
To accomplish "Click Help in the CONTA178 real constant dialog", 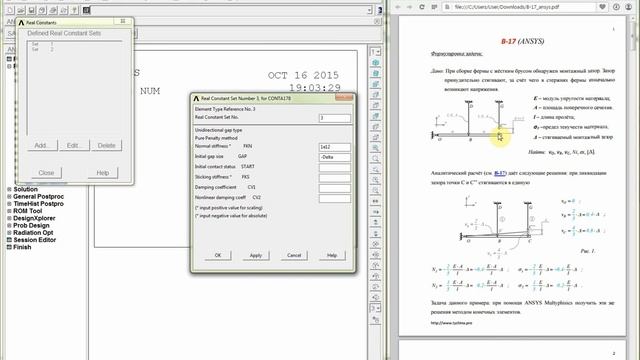I will [x=332, y=256].
